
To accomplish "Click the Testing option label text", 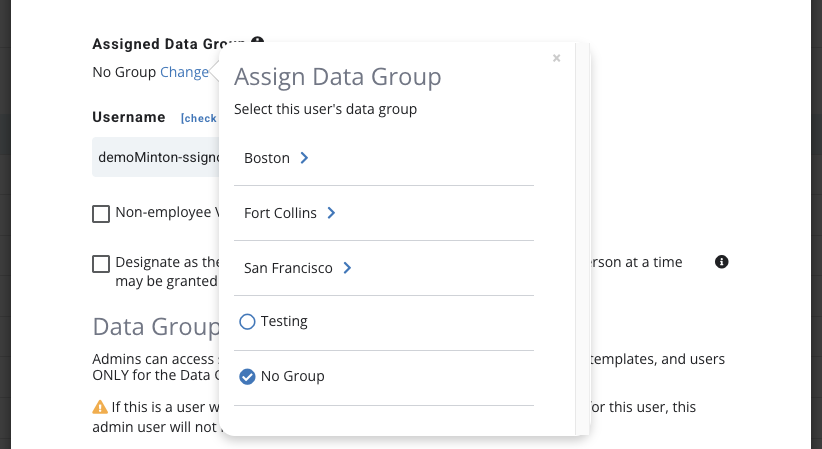I will coord(284,321).
